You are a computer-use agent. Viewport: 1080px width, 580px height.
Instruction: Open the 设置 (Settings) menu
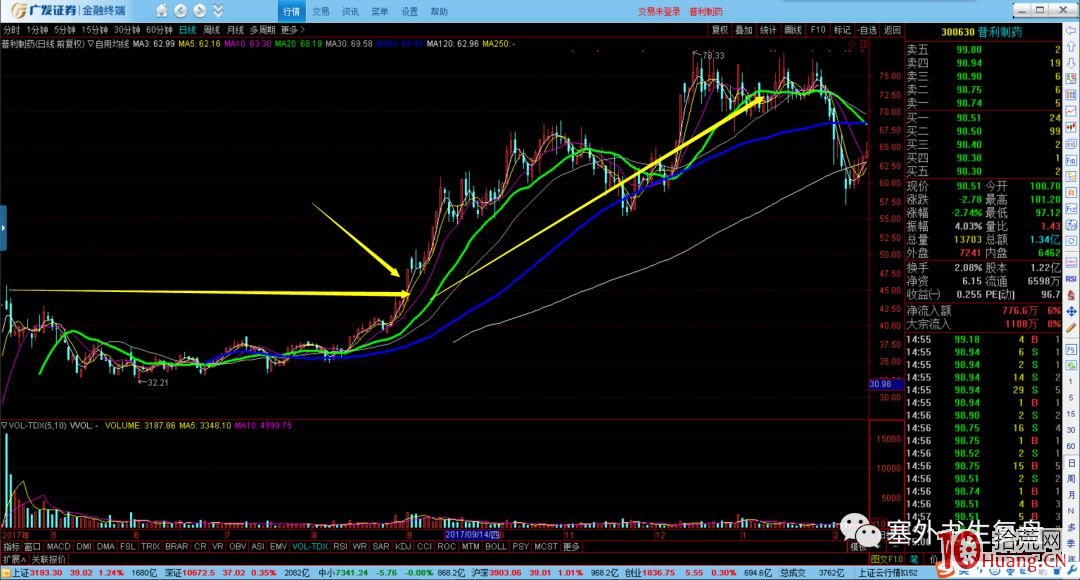point(410,11)
